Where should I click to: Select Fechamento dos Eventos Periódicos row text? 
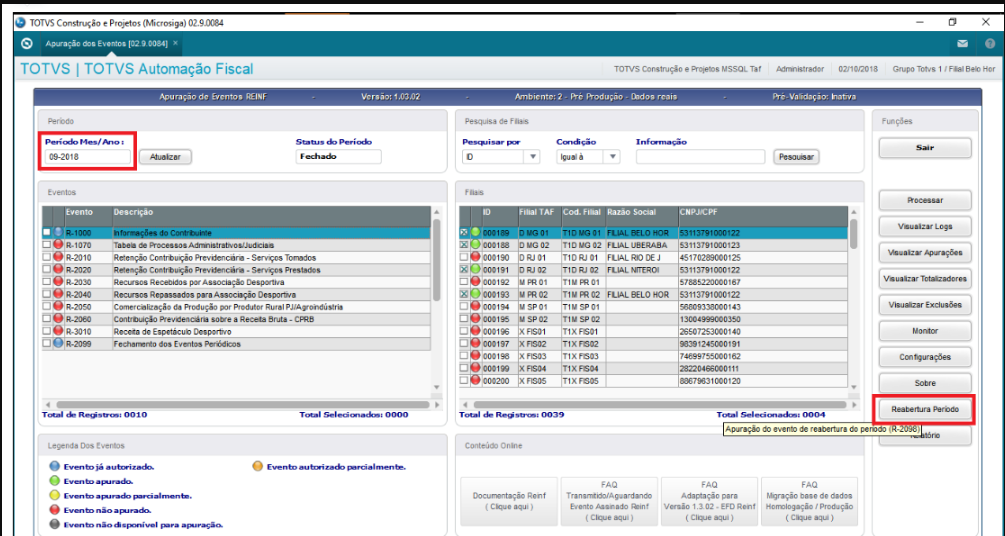(x=177, y=344)
